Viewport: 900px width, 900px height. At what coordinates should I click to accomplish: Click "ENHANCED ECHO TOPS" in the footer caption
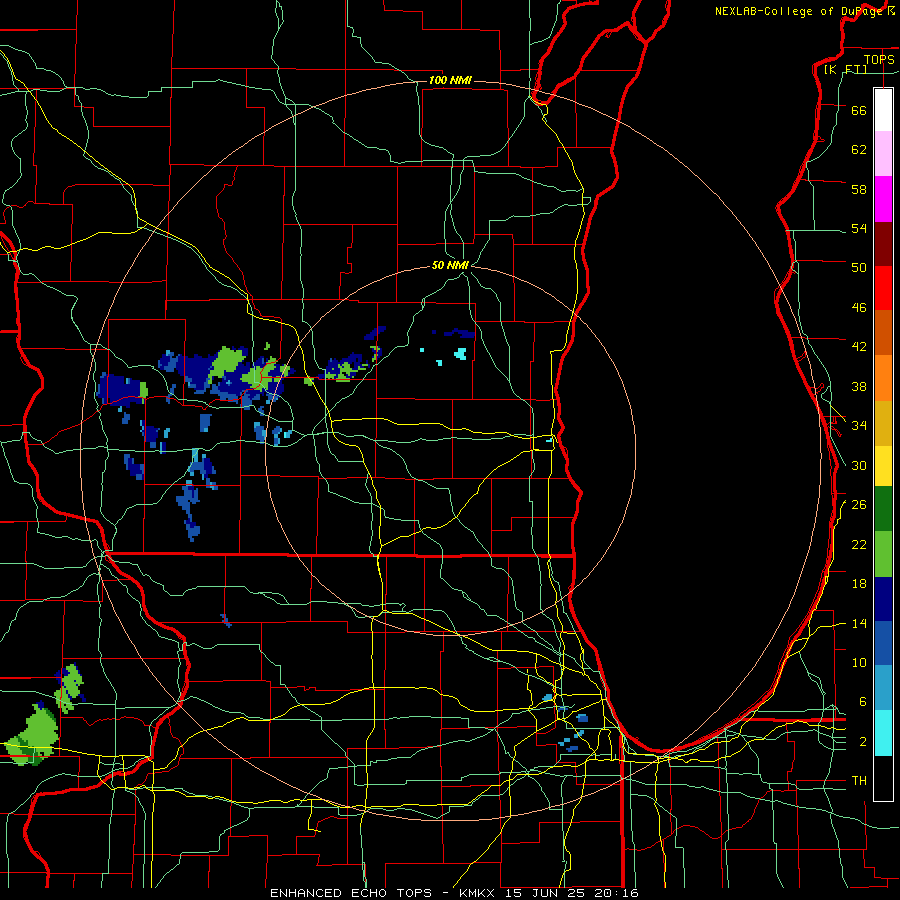point(351,893)
